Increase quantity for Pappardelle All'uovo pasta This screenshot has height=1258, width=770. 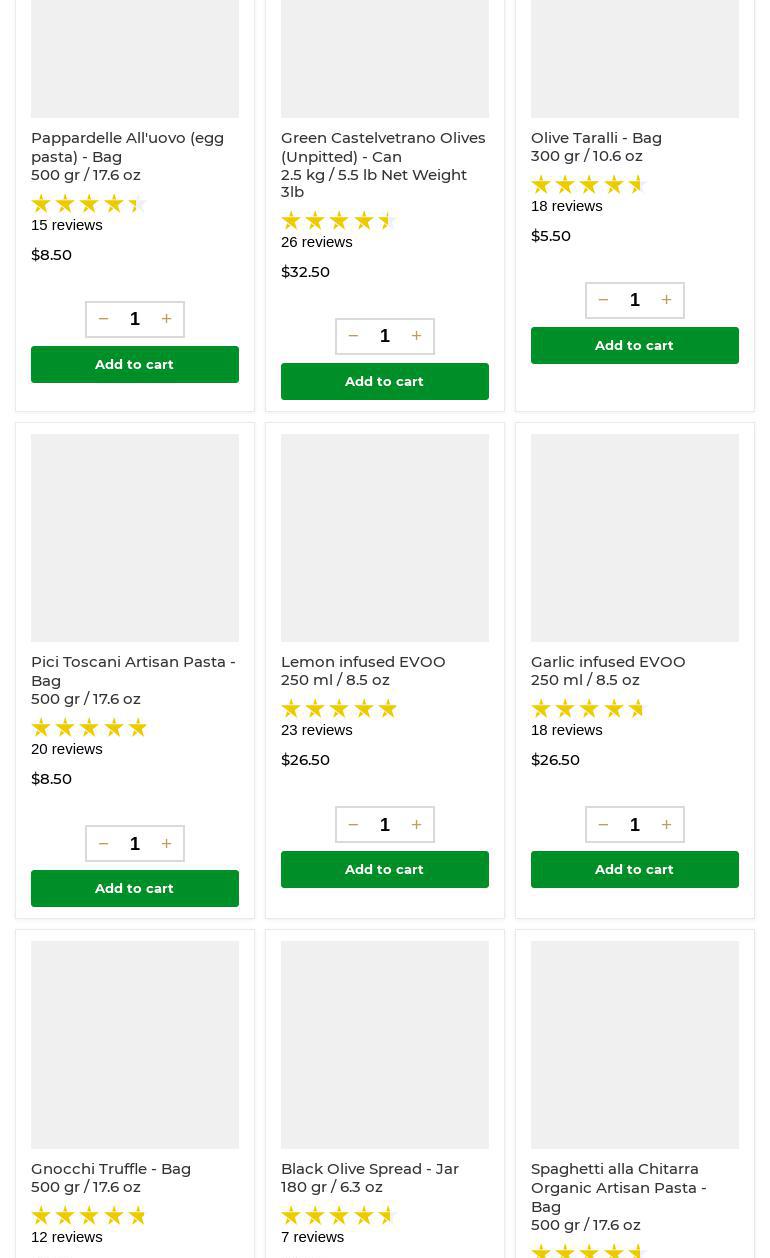[x=166, y=319]
